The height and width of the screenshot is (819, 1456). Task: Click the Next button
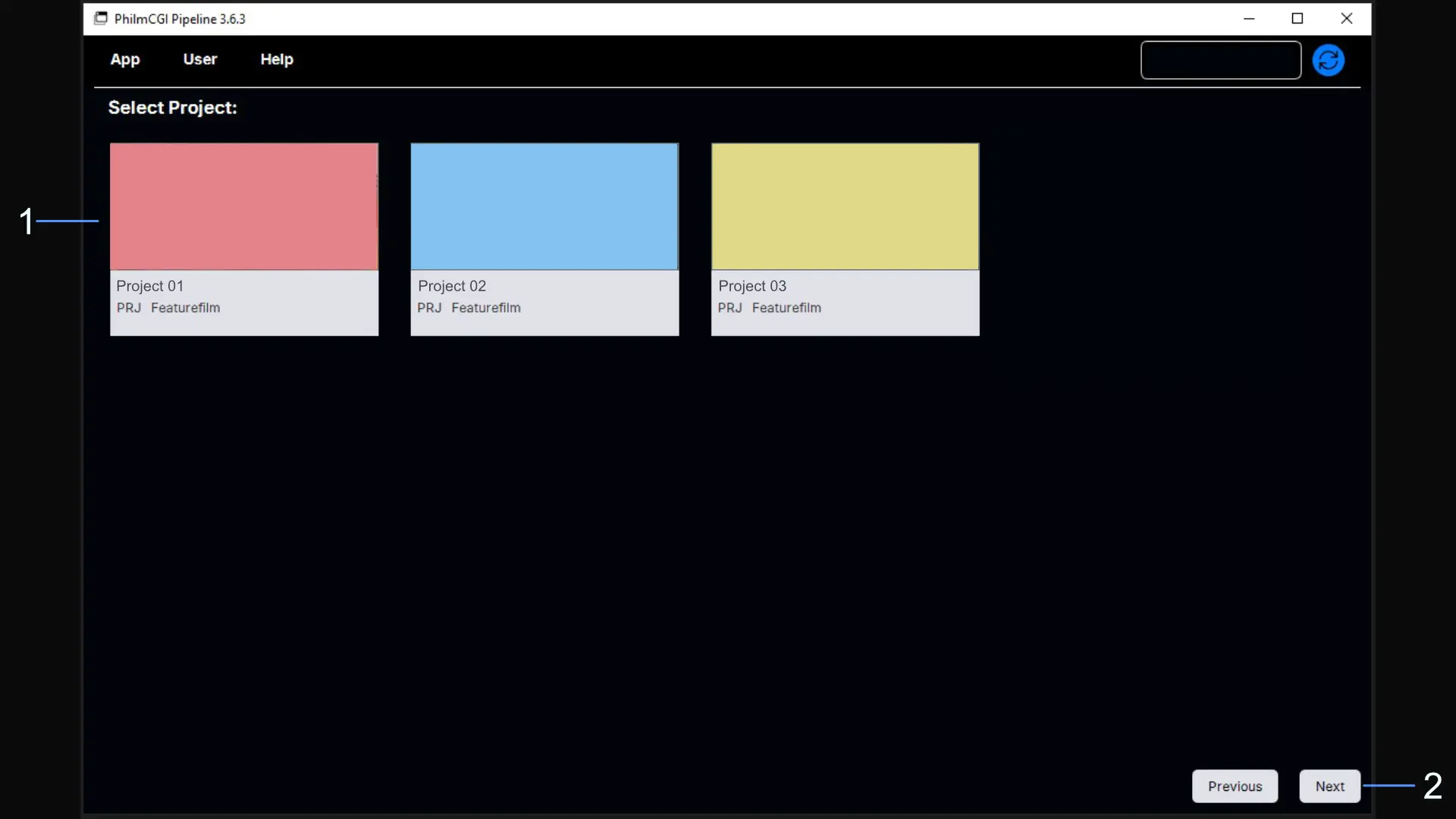(x=1330, y=786)
